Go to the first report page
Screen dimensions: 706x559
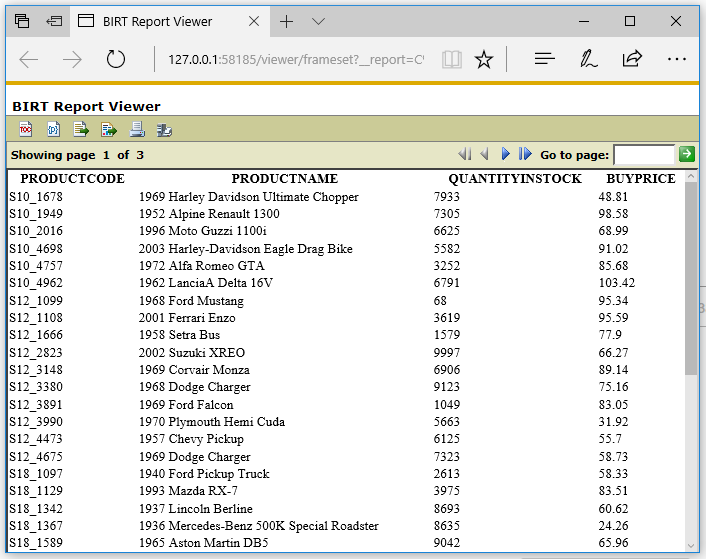pos(464,154)
